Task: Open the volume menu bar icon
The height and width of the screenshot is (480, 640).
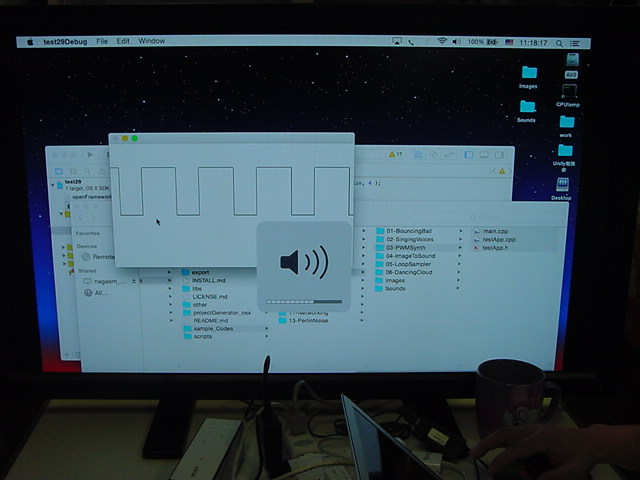Action: (x=456, y=42)
